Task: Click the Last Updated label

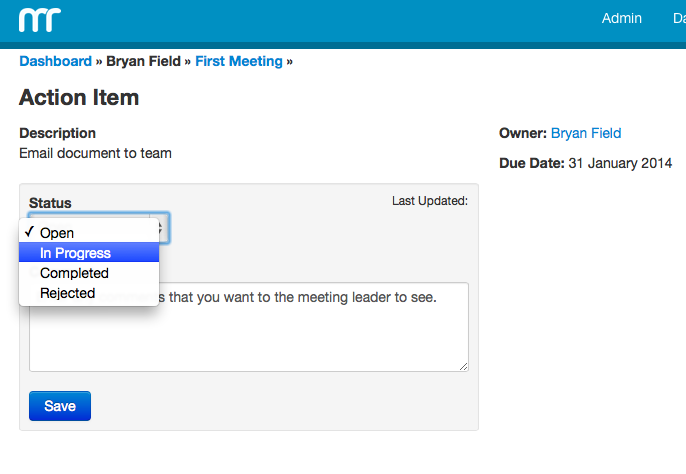Action: click(x=429, y=201)
